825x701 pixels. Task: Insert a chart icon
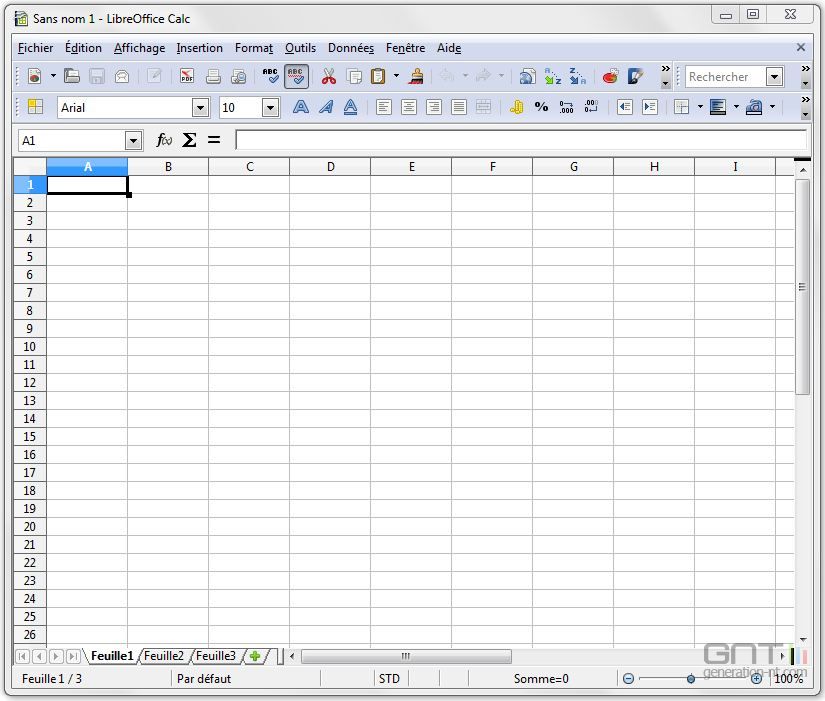tap(610, 76)
